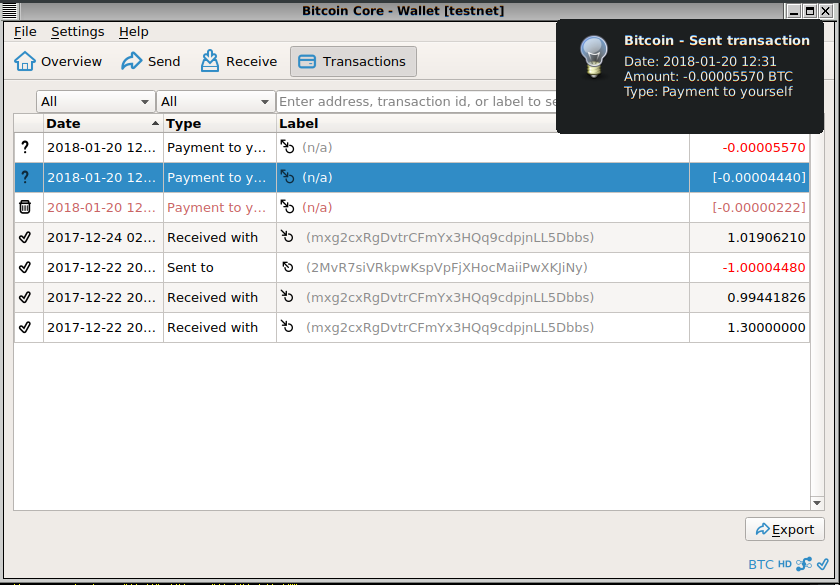Image resolution: width=840 pixels, height=585 pixels.
Task: Click self-payment icon in -0.00005570 row
Action: pyautogui.click(x=288, y=147)
